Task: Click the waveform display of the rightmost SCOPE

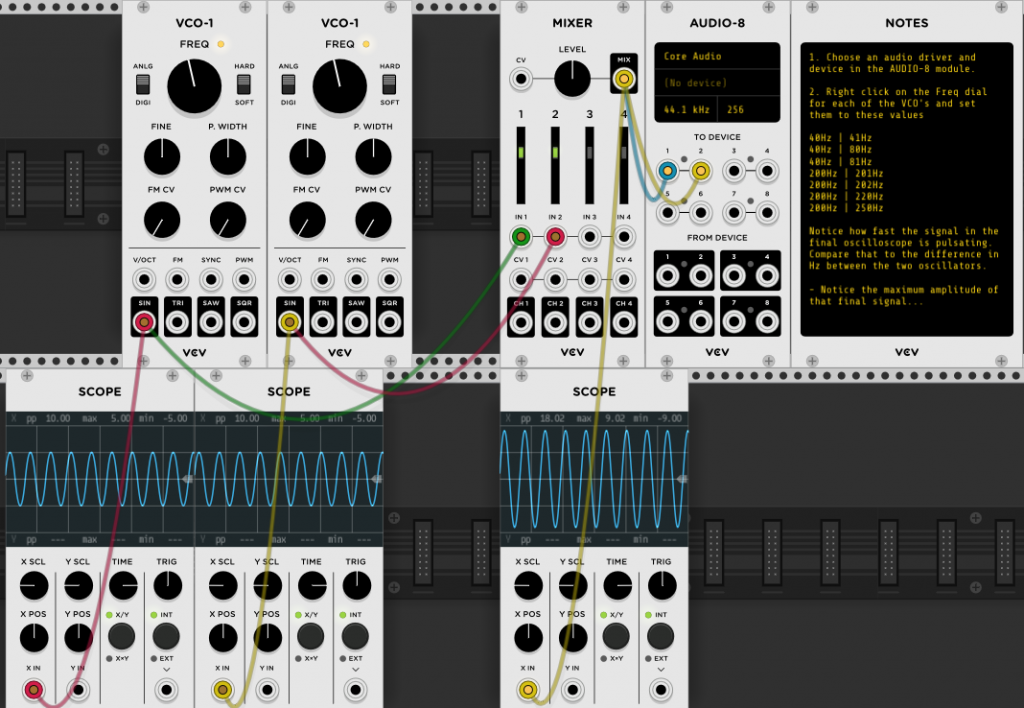Action: click(594, 479)
